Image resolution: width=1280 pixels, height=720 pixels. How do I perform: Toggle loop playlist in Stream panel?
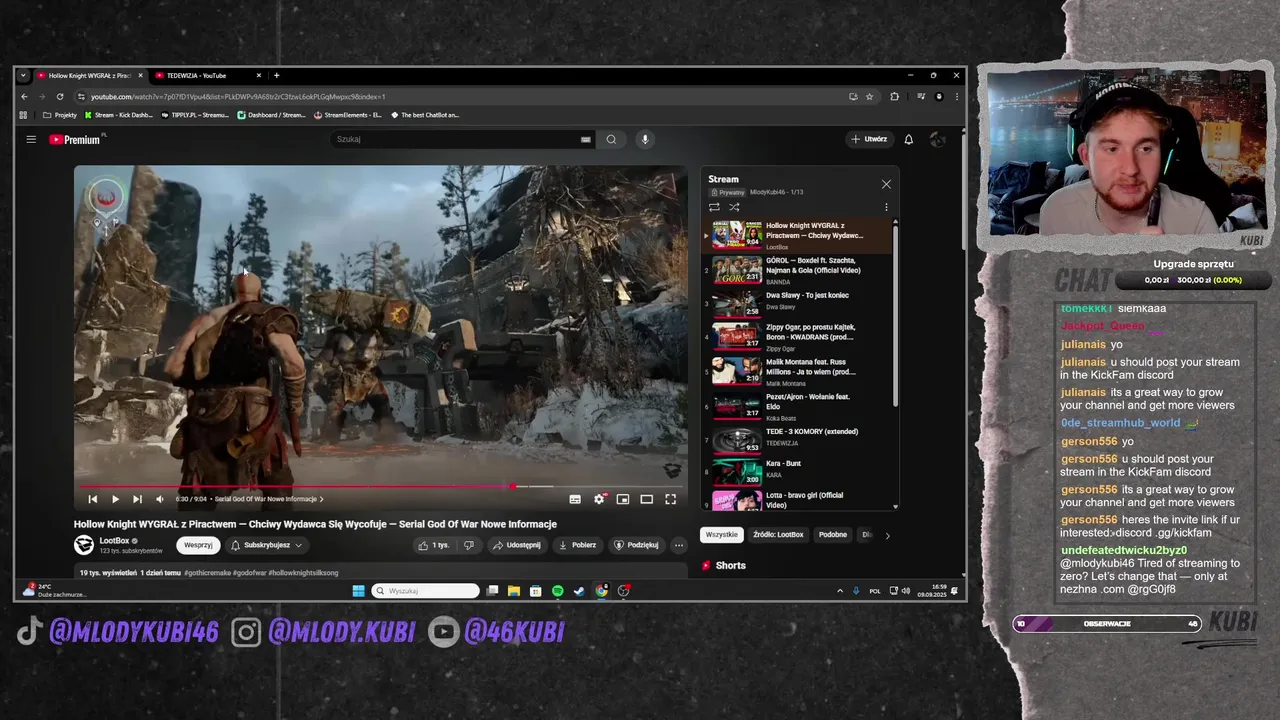(x=714, y=207)
